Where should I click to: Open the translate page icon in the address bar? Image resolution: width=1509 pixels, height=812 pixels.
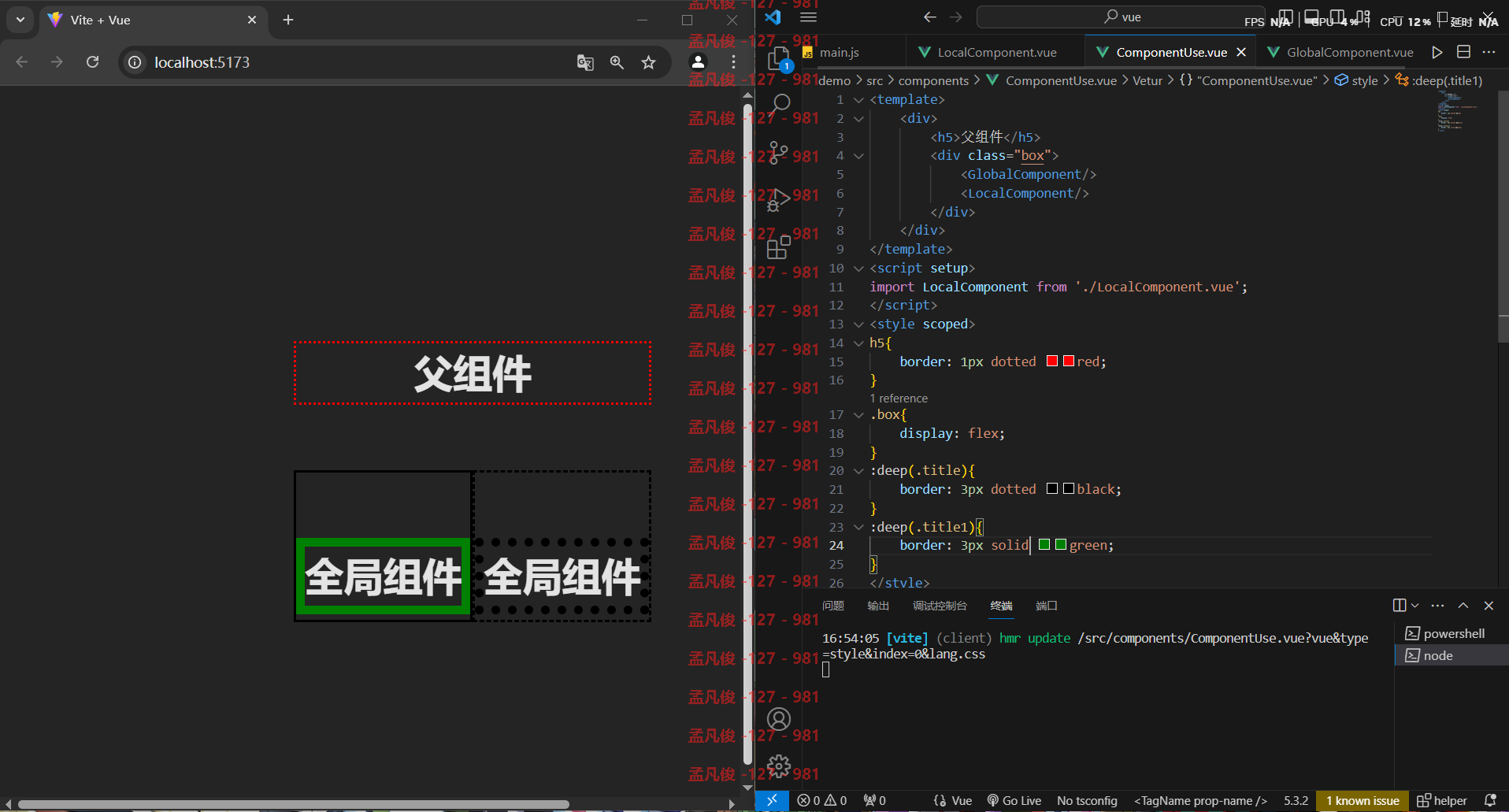(x=585, y=62)
